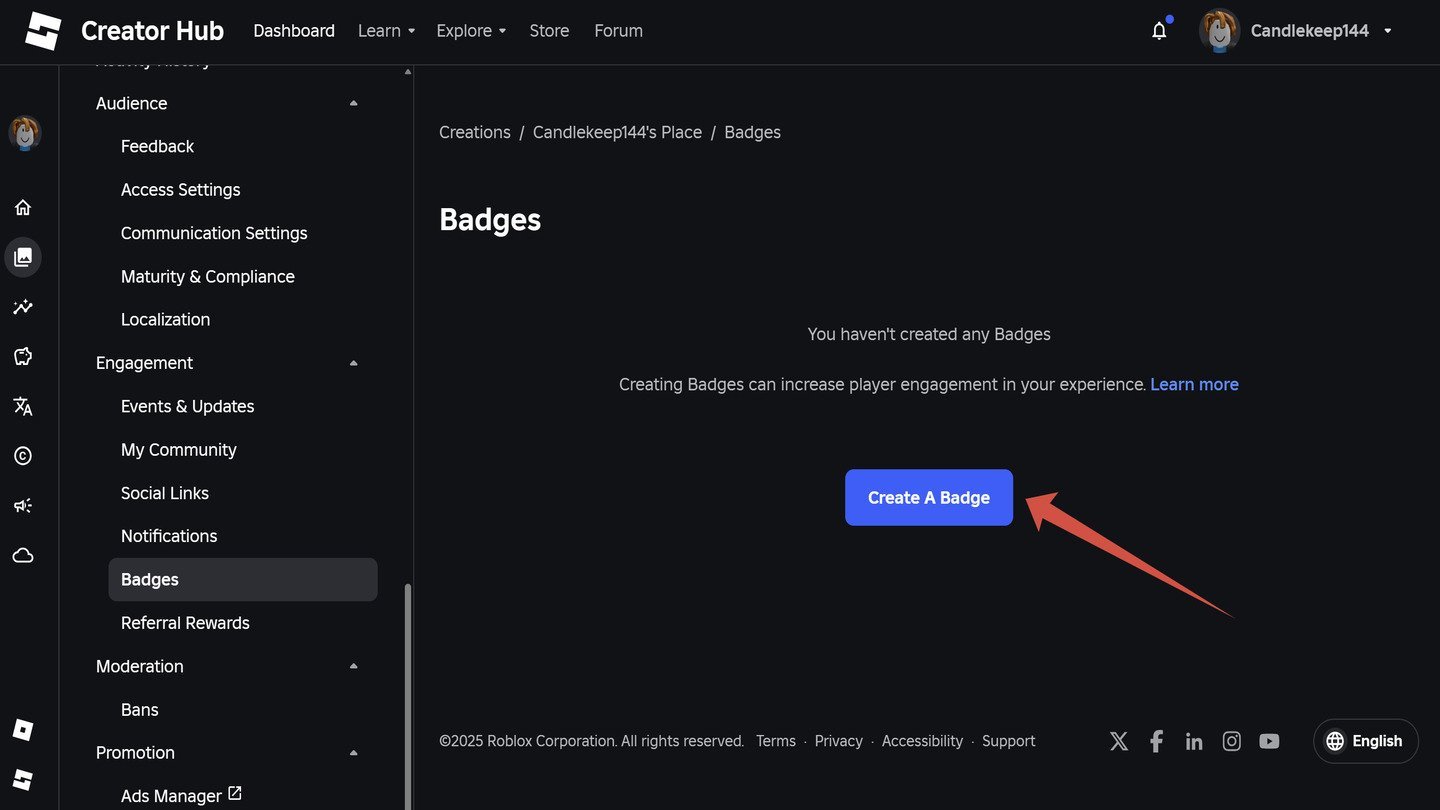
Task: Click the sidebar vertical scrollbar
Action: pyautogui.click(x=407, y=695)
